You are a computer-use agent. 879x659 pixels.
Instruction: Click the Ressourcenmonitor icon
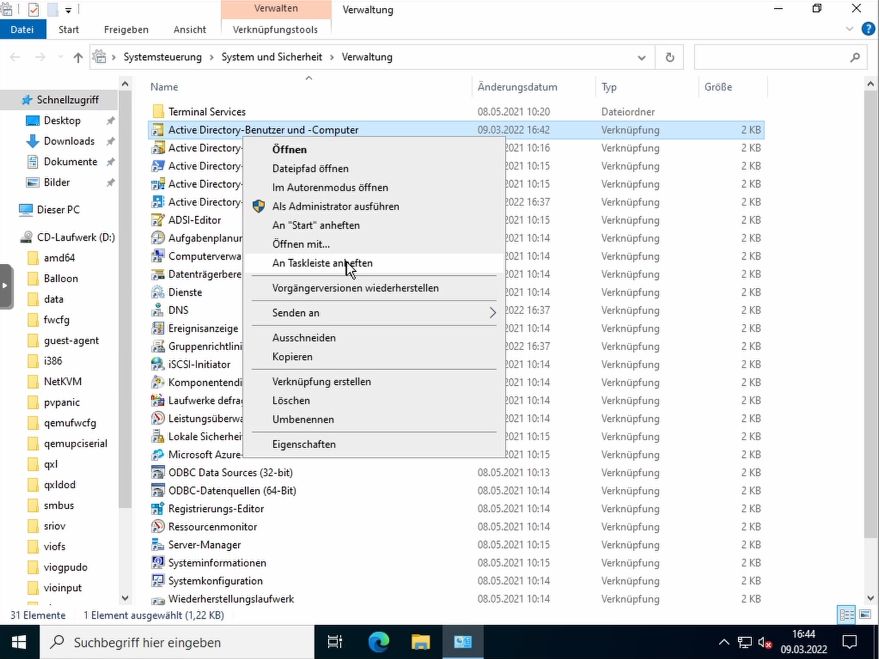click(x=158, y=527)
